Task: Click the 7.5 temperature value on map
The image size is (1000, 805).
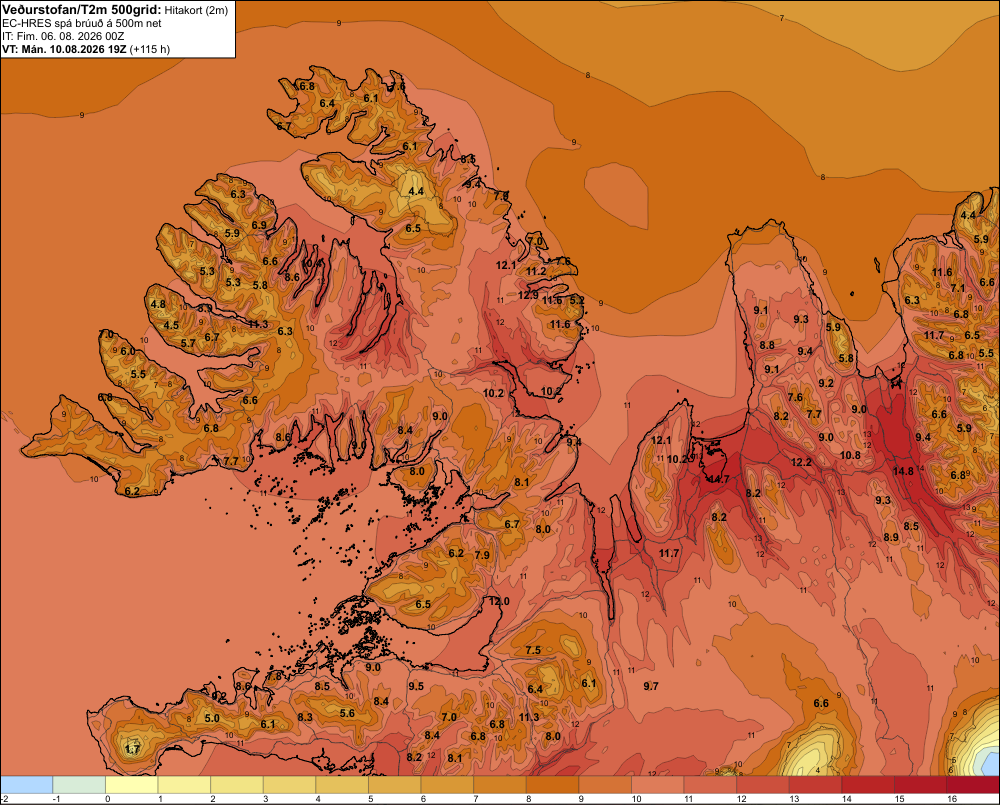Action: [x=533, y=650]
